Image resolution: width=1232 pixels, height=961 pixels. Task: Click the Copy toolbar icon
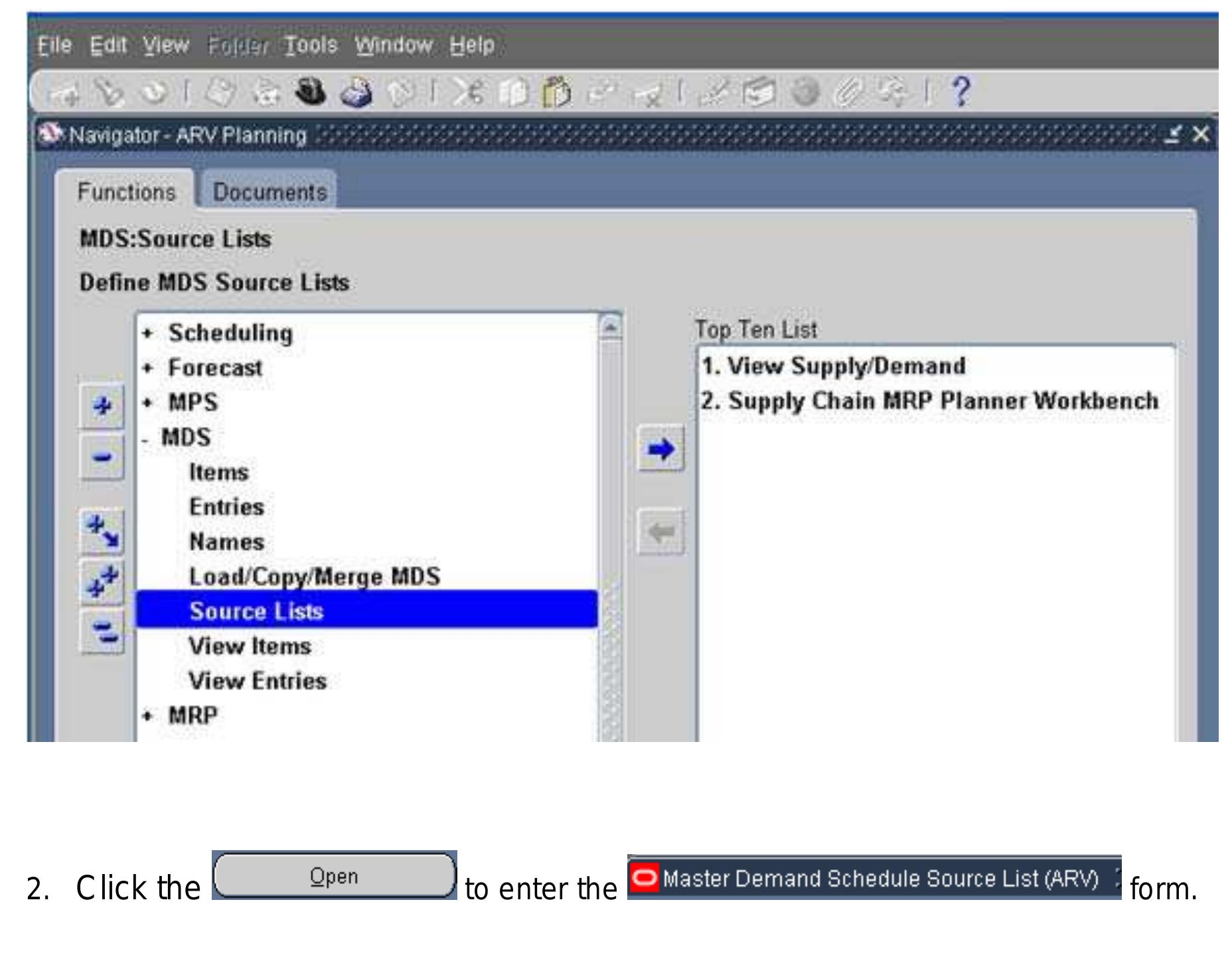(x=512, y=93)
